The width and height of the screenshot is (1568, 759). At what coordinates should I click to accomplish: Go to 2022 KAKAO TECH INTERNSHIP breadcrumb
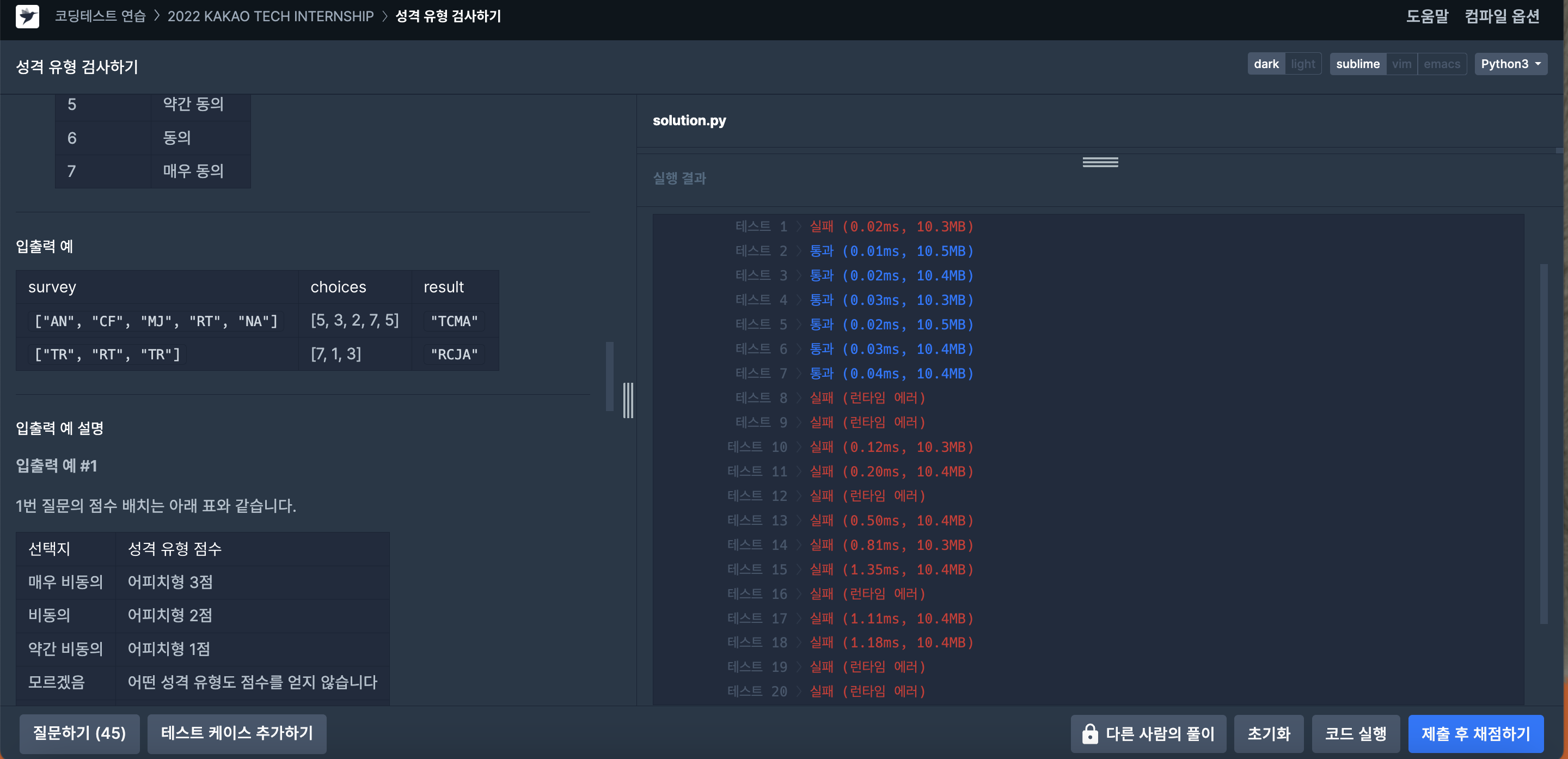[270, 16]
